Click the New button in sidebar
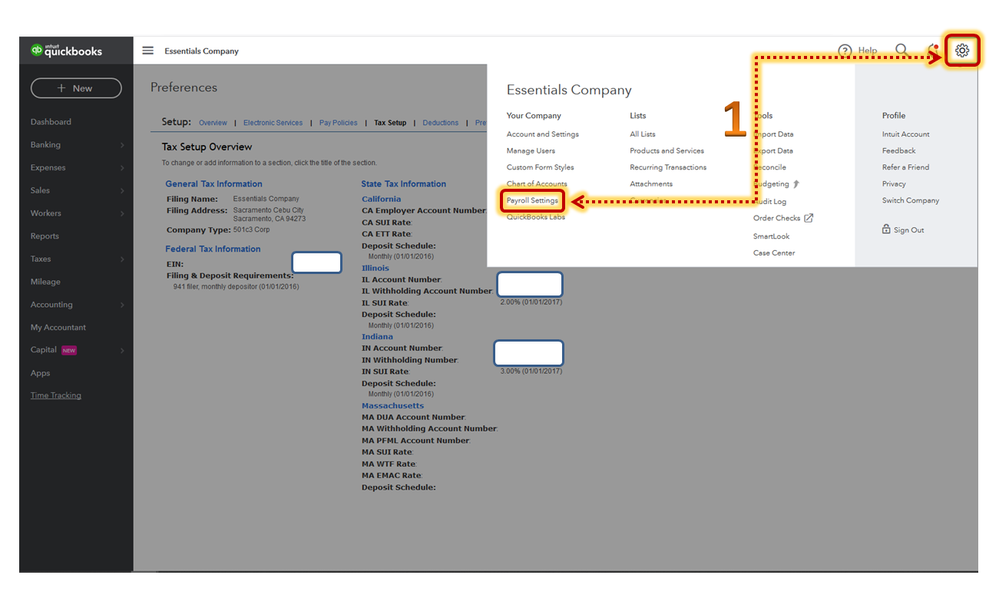The image size is (999, 591). pos(76,88)
